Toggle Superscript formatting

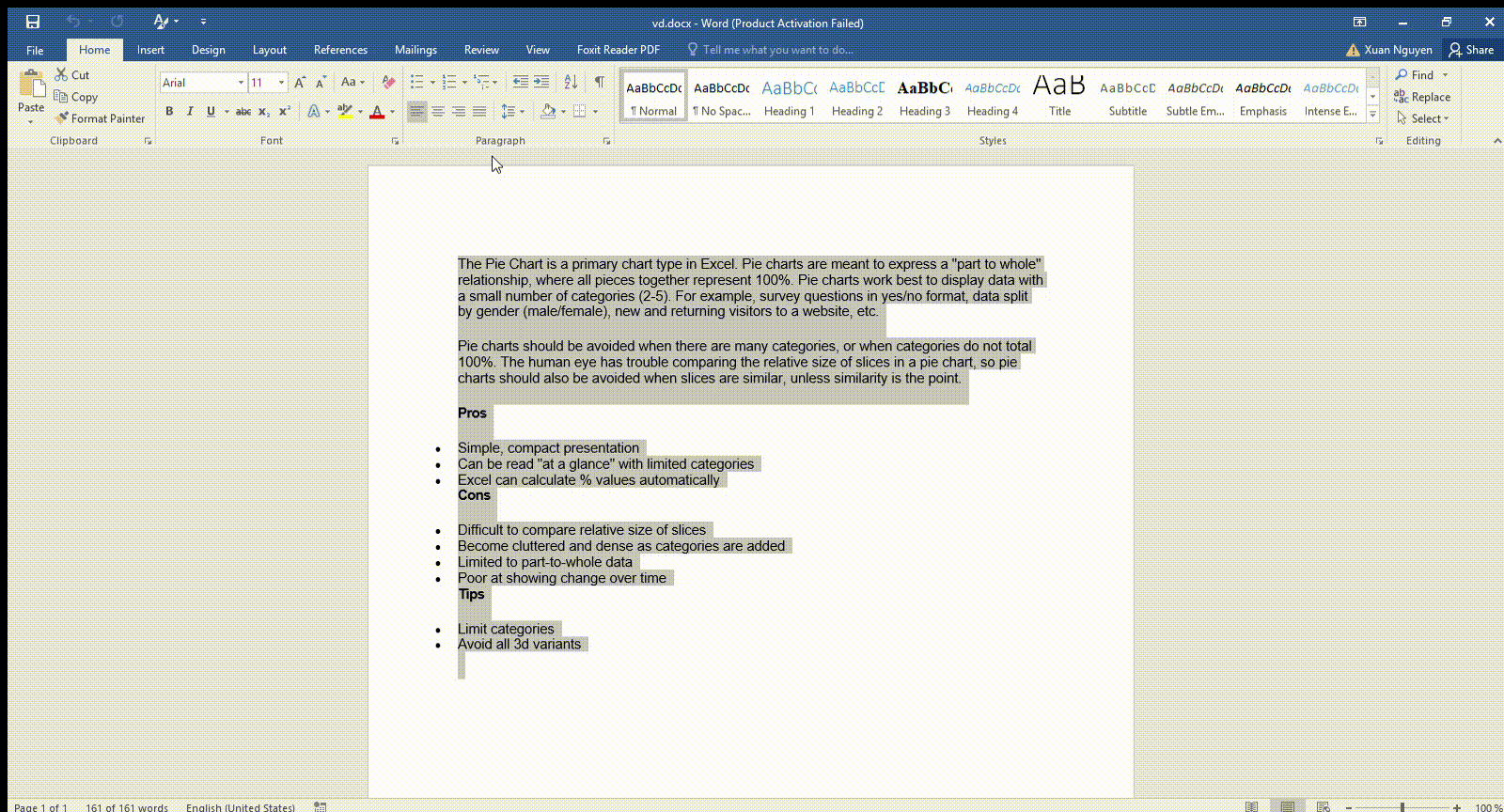coord(285,111)
